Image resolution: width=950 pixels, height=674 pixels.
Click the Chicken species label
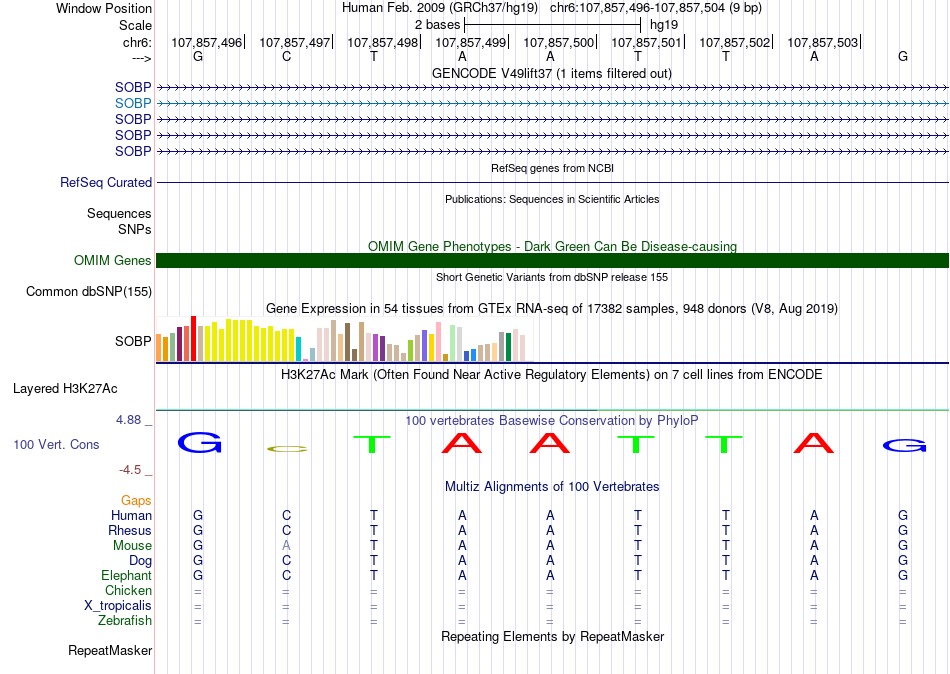(128, 590)
